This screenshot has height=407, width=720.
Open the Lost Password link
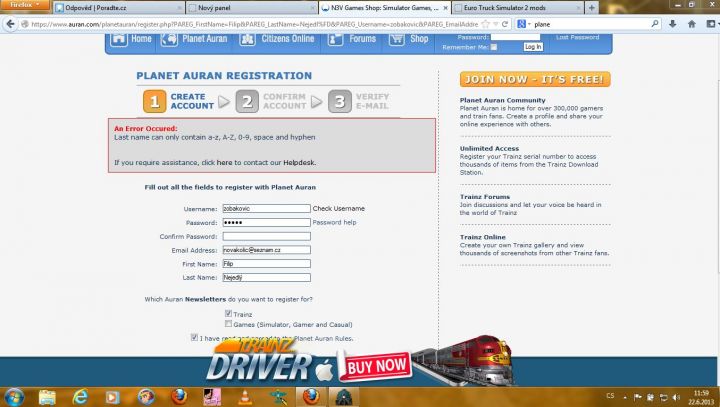pyautogui.click(x=577, y=37)
